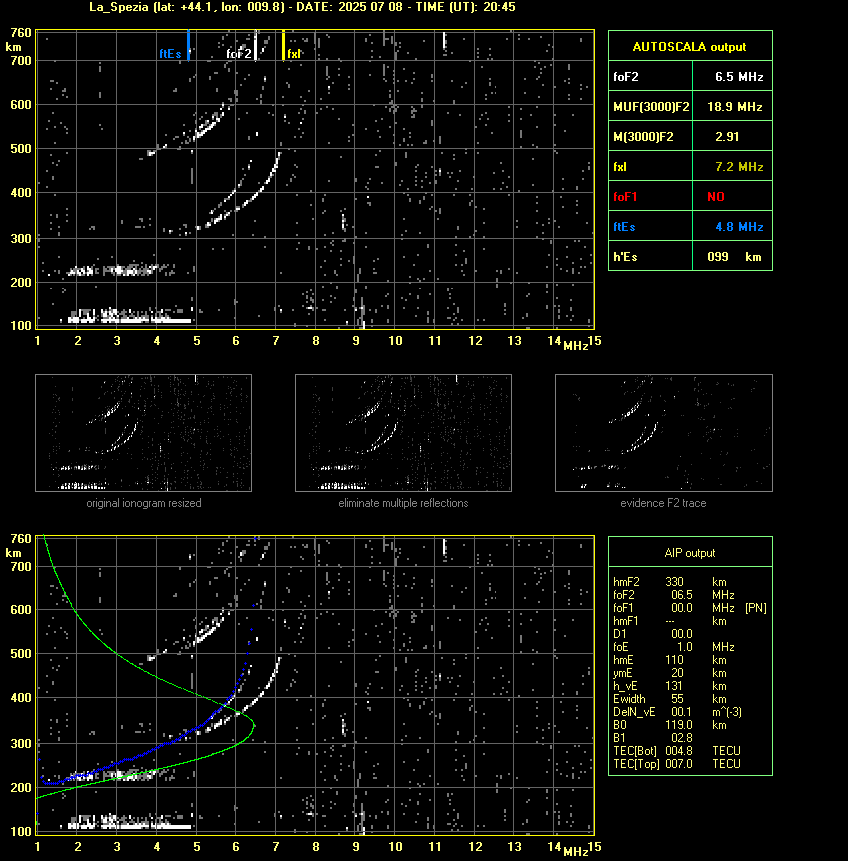This screenshot has height=861, width=848.
Task: Select the B0 119.0 km row
Action: tap(670, 725)
